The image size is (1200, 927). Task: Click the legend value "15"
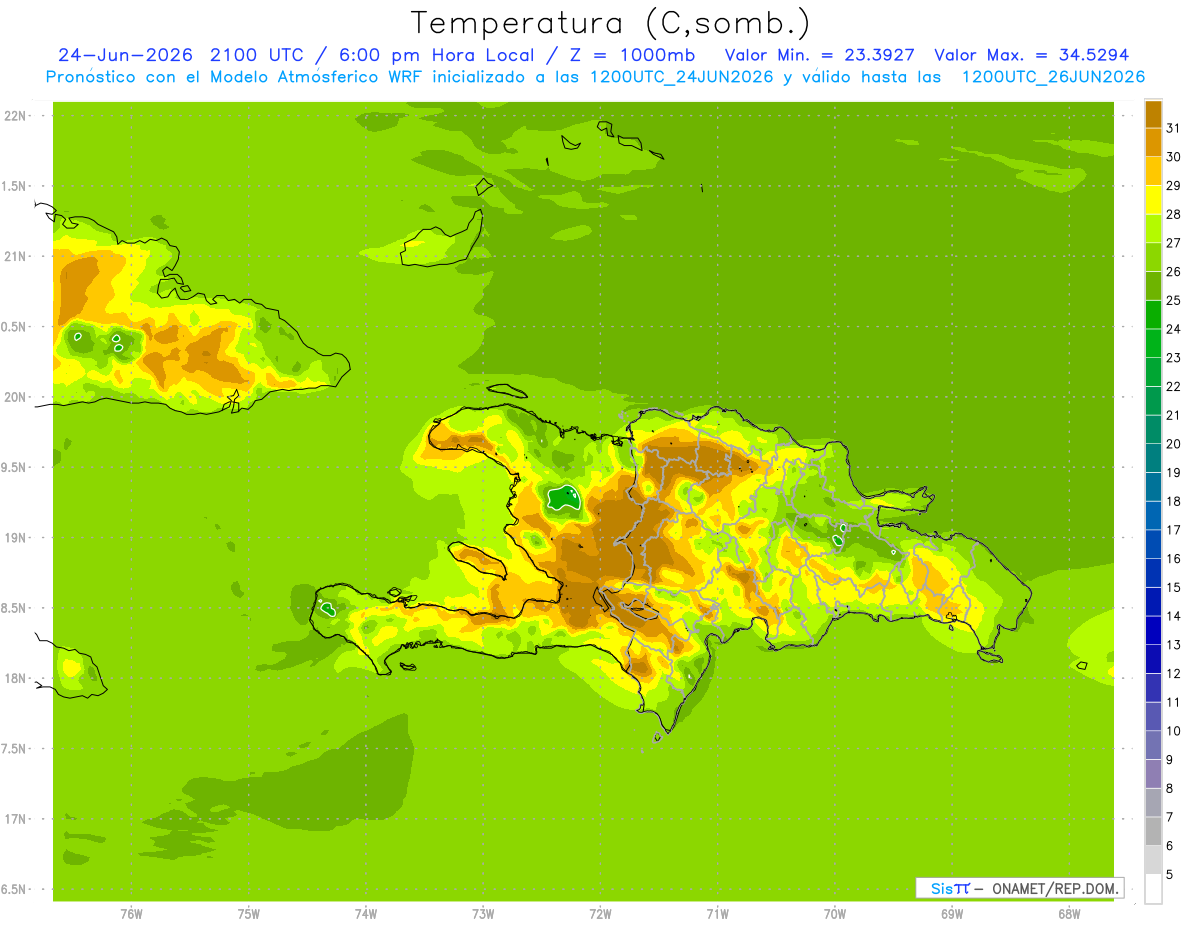(x=1174, y=587)
